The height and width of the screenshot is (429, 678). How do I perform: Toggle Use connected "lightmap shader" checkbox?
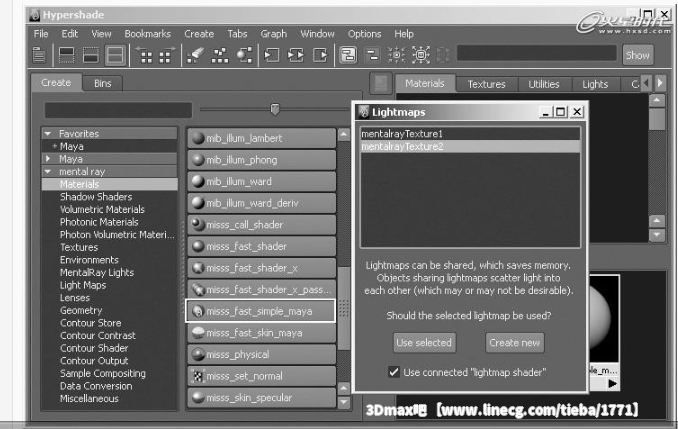pos(393,372)
